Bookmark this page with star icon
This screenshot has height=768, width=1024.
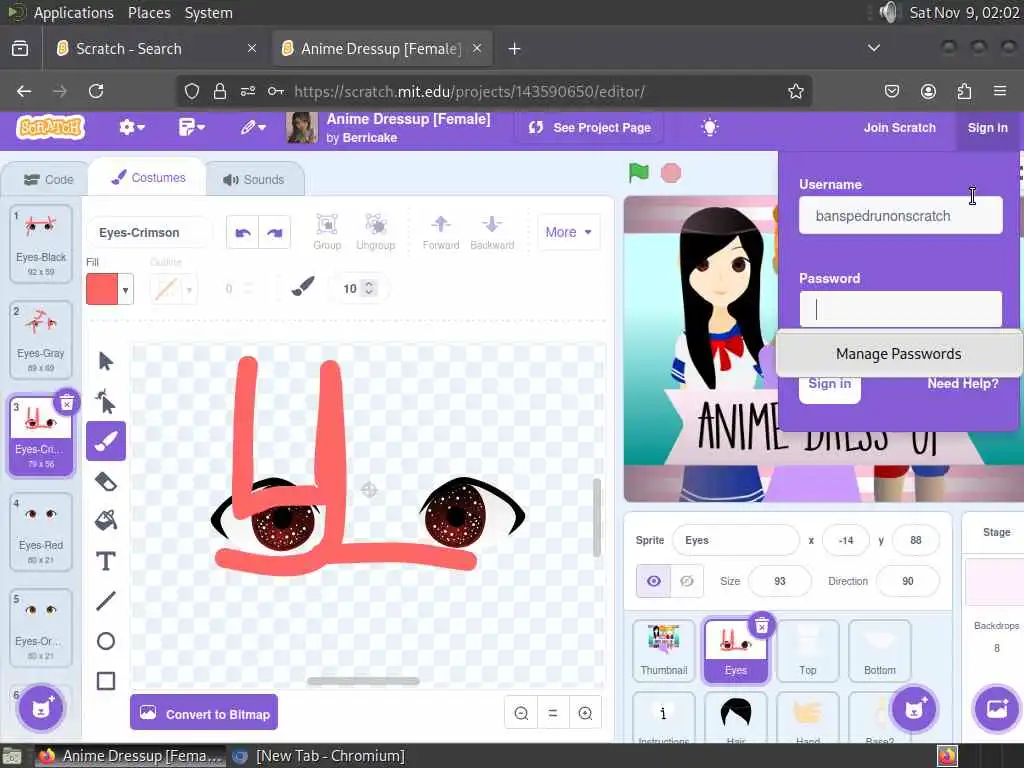pos(795,91)
